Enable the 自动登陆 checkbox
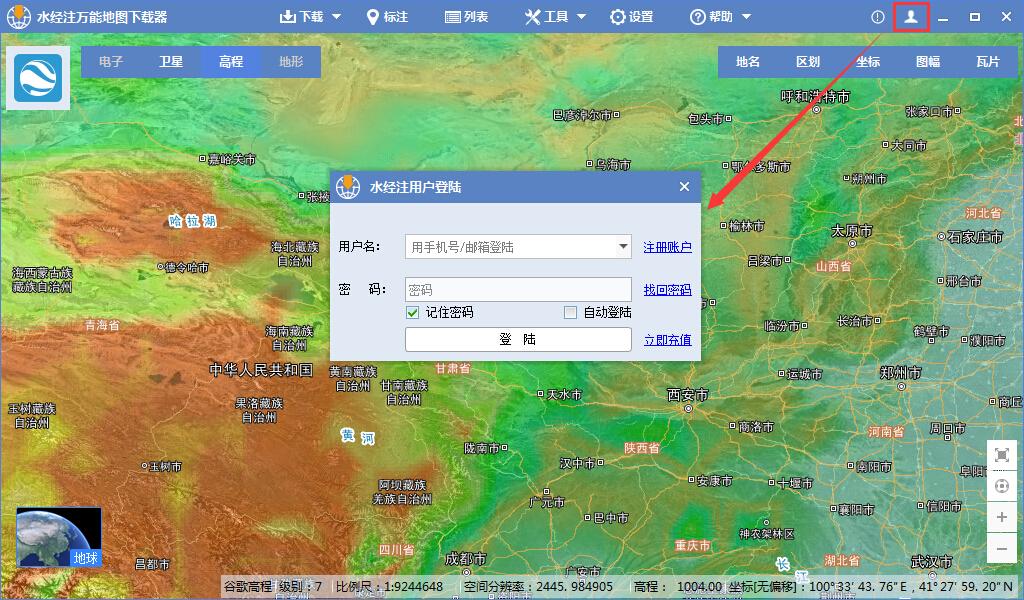Image resolution: width=1024 pixels, height=600 pixels. pyautogui.click(x=570, y=313)
